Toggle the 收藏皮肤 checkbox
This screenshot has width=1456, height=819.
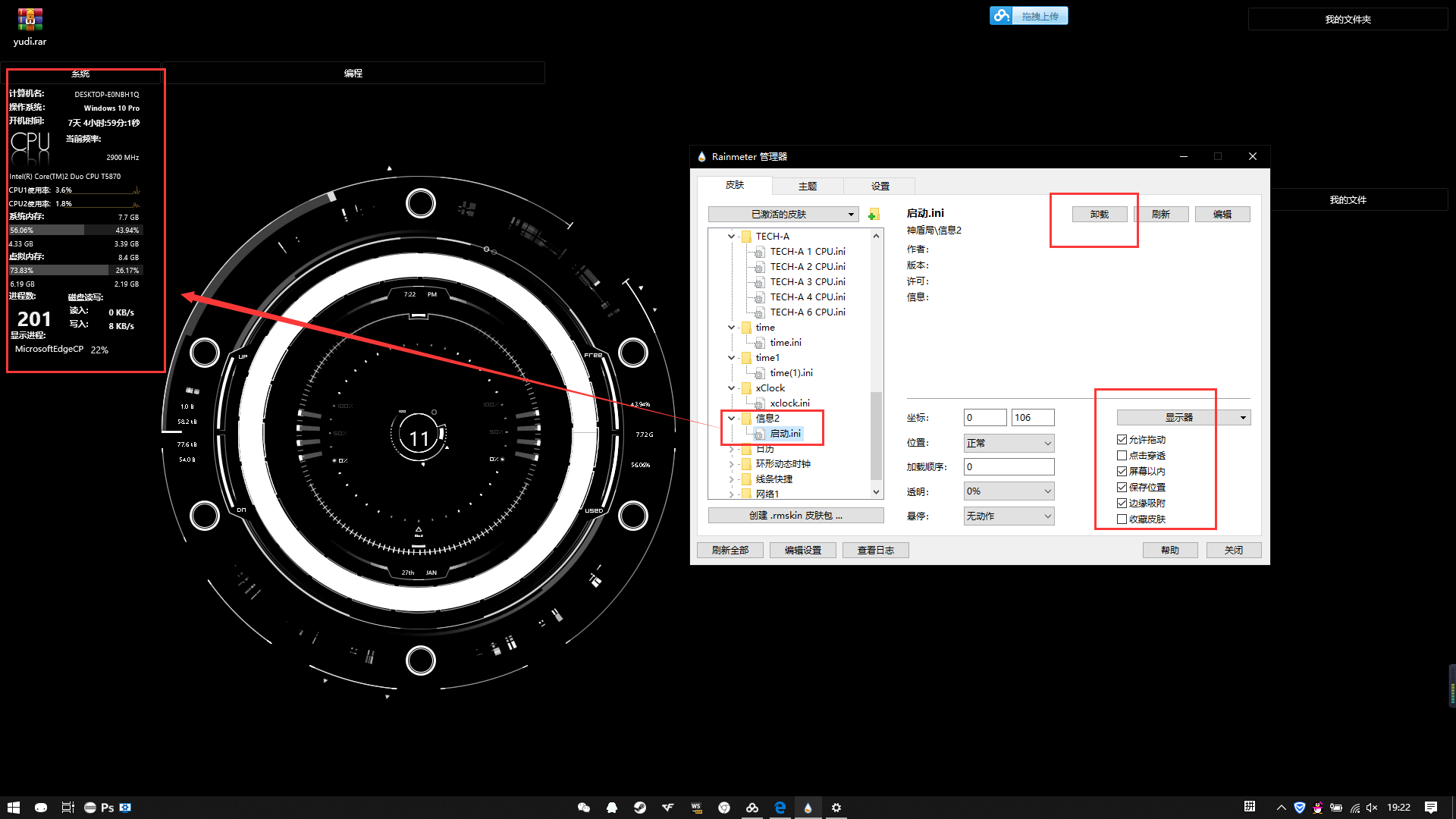tap(1122, 519)
